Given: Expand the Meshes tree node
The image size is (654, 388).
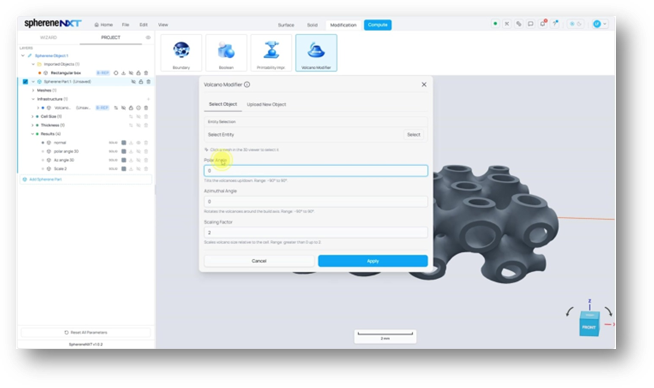Looking at the screenshot, I should click(x=33, y=91).
